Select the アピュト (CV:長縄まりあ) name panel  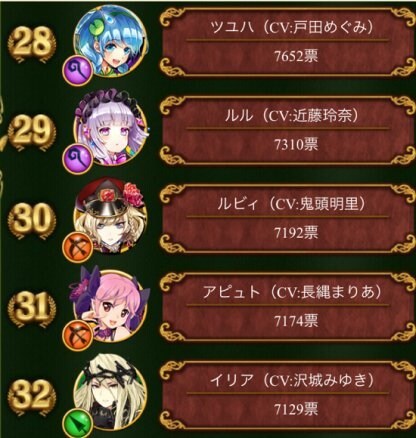tap(287, 307)
